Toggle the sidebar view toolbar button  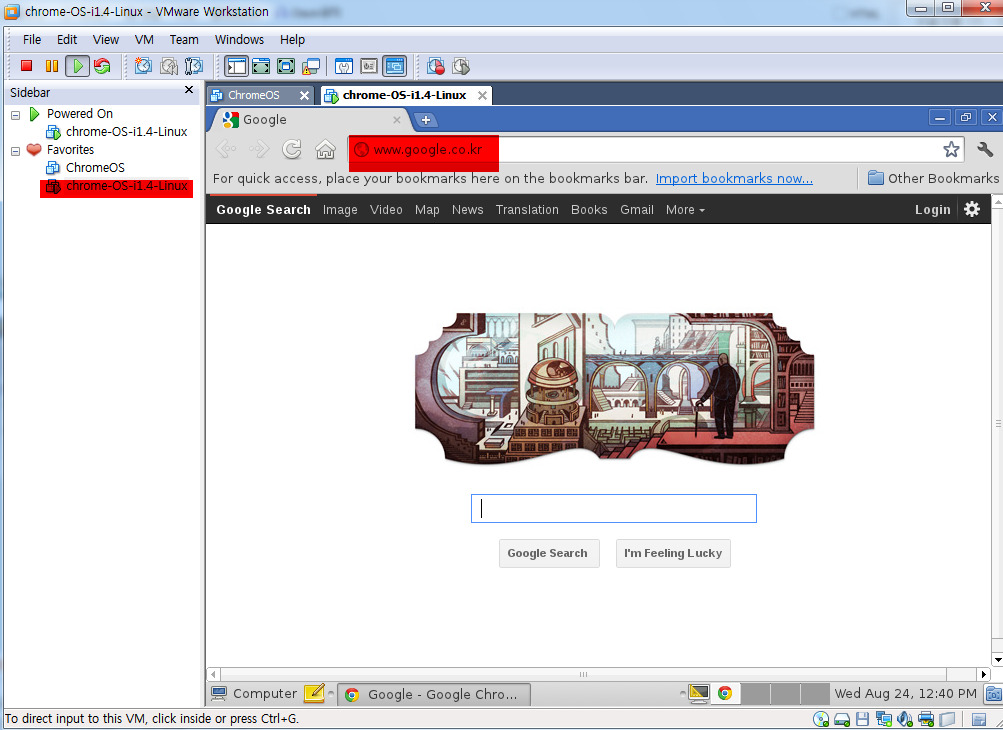click(x=236, y=66)
